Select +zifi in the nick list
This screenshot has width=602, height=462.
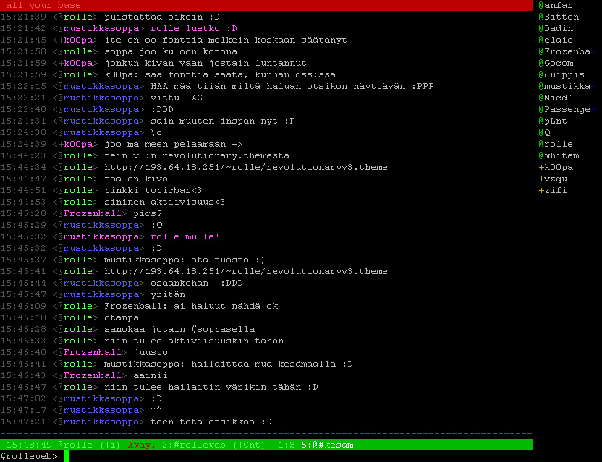[553, 190]
